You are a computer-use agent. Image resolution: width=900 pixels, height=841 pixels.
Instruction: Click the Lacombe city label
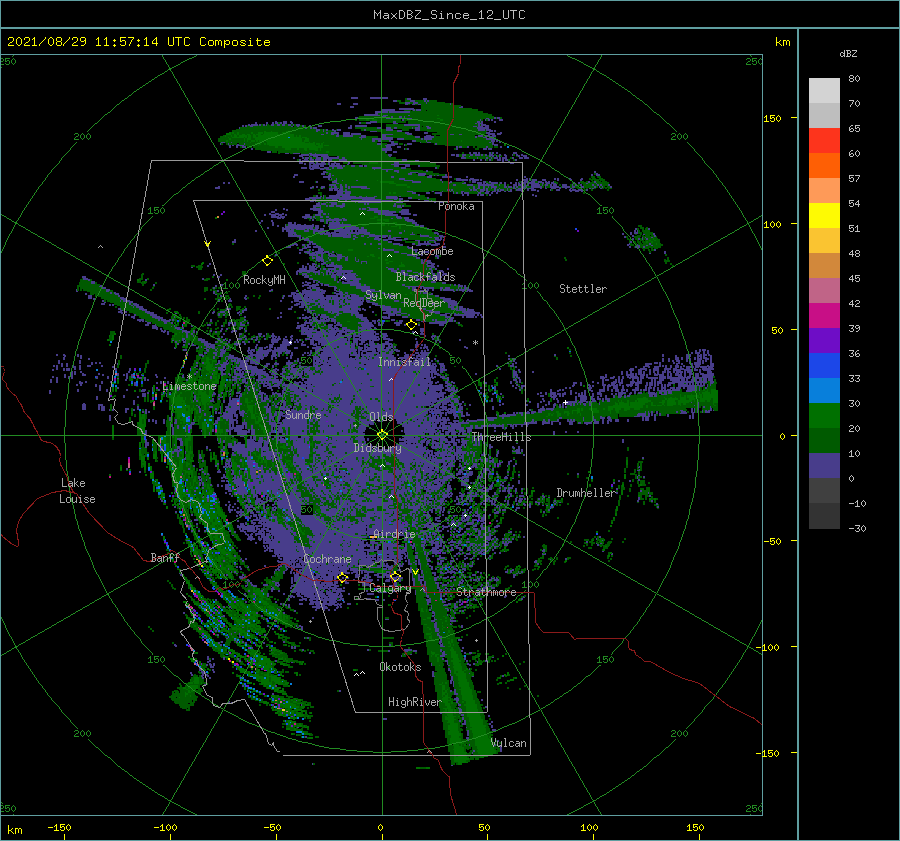click(x=432, y=251)
